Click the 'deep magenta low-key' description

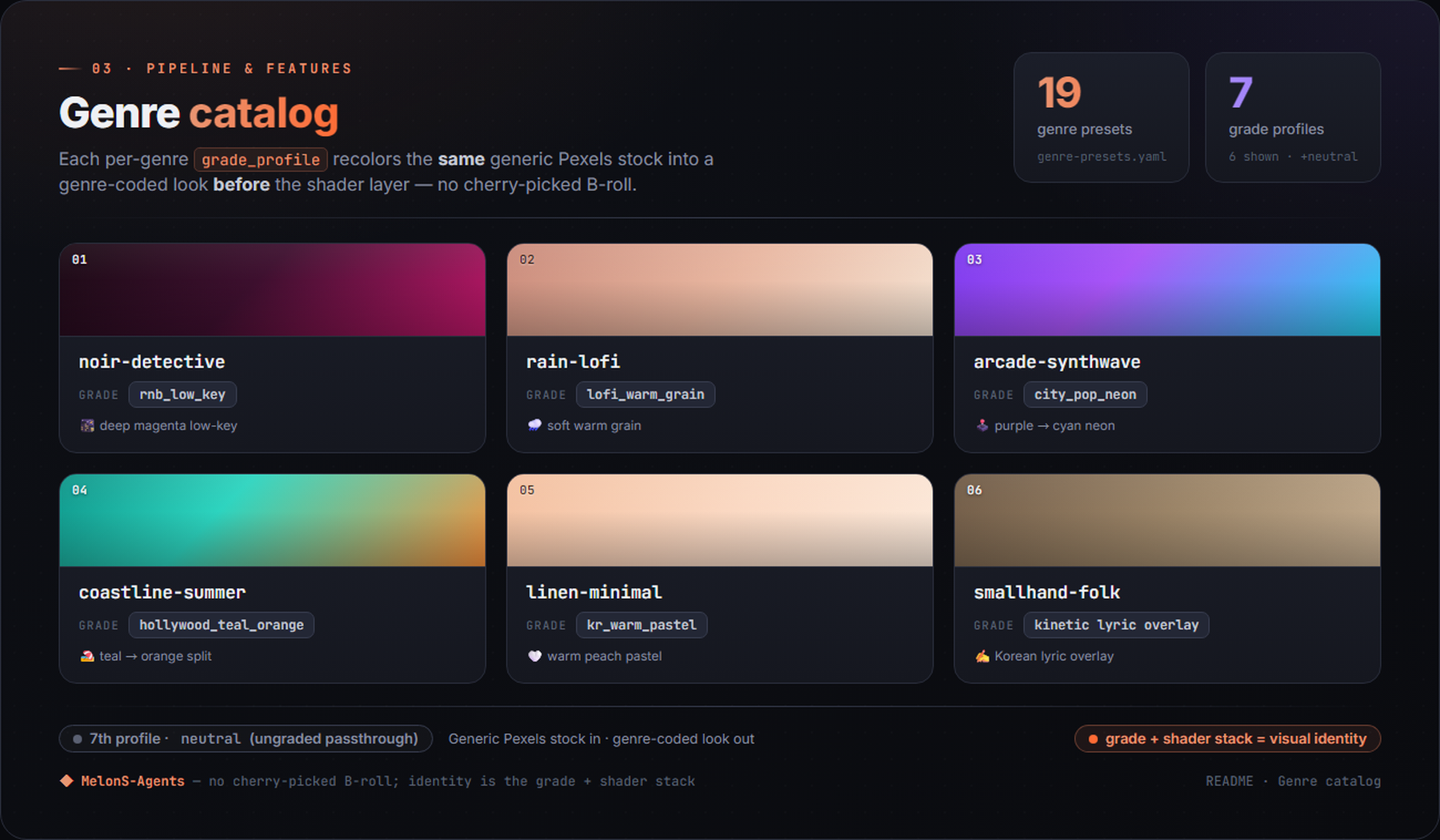coord(168,426)
